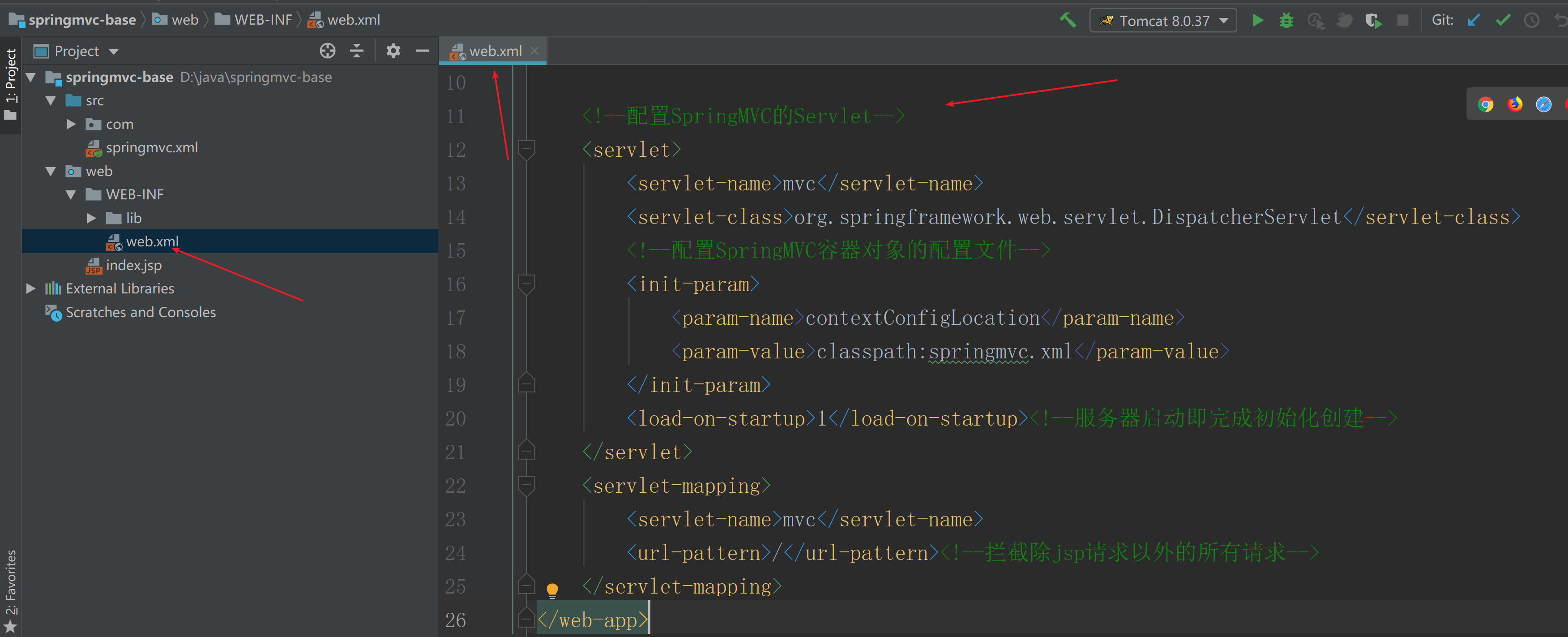This screenshot has height=637, width=1568.
Task: Open Project panel settings gear
Action: [x=393, y=51]
